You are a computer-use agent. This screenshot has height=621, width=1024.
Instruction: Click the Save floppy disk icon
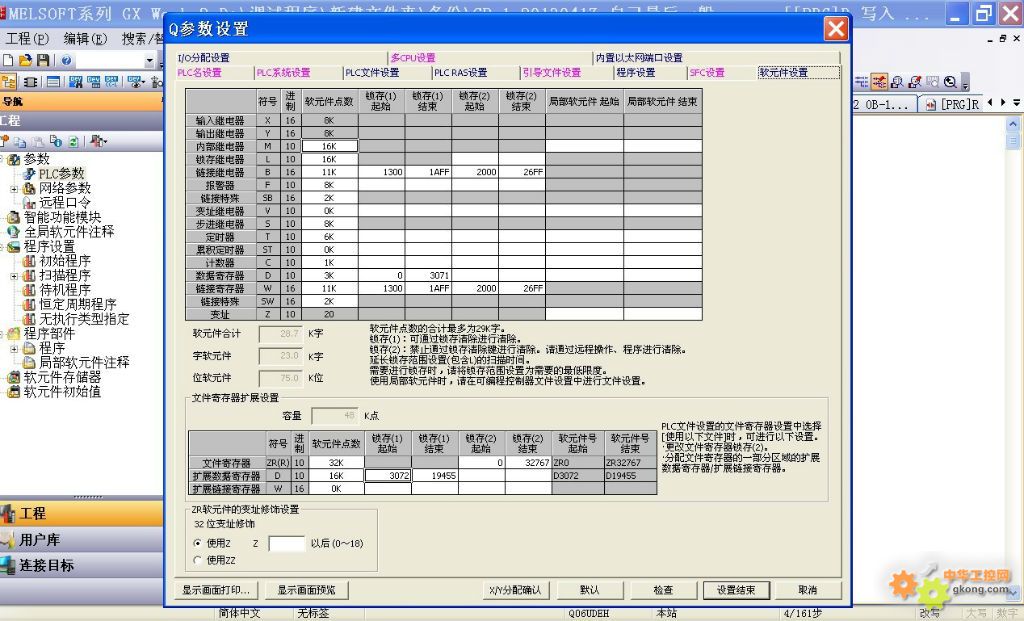point(43,60)
